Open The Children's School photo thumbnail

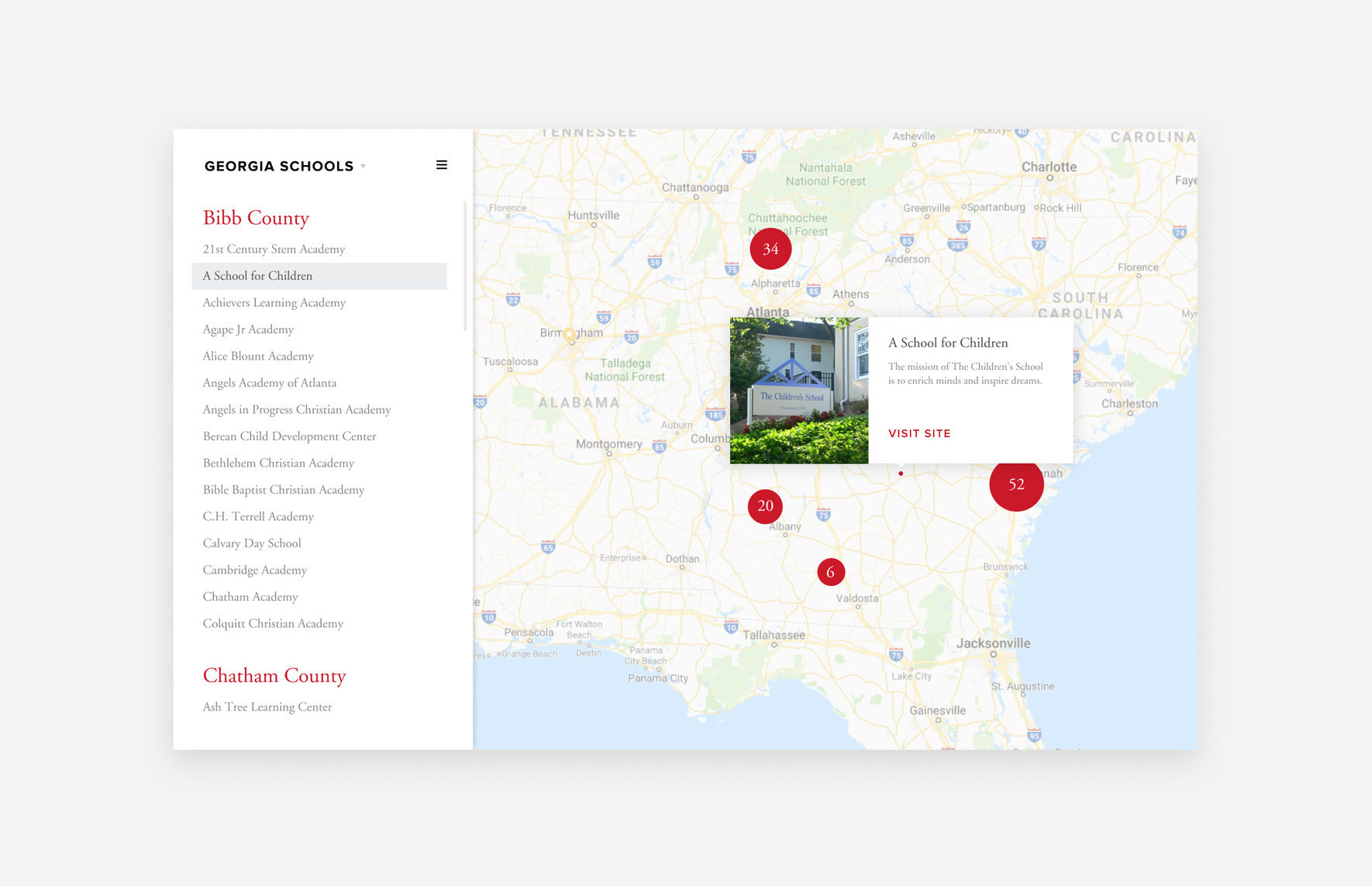tap(798, 390)
